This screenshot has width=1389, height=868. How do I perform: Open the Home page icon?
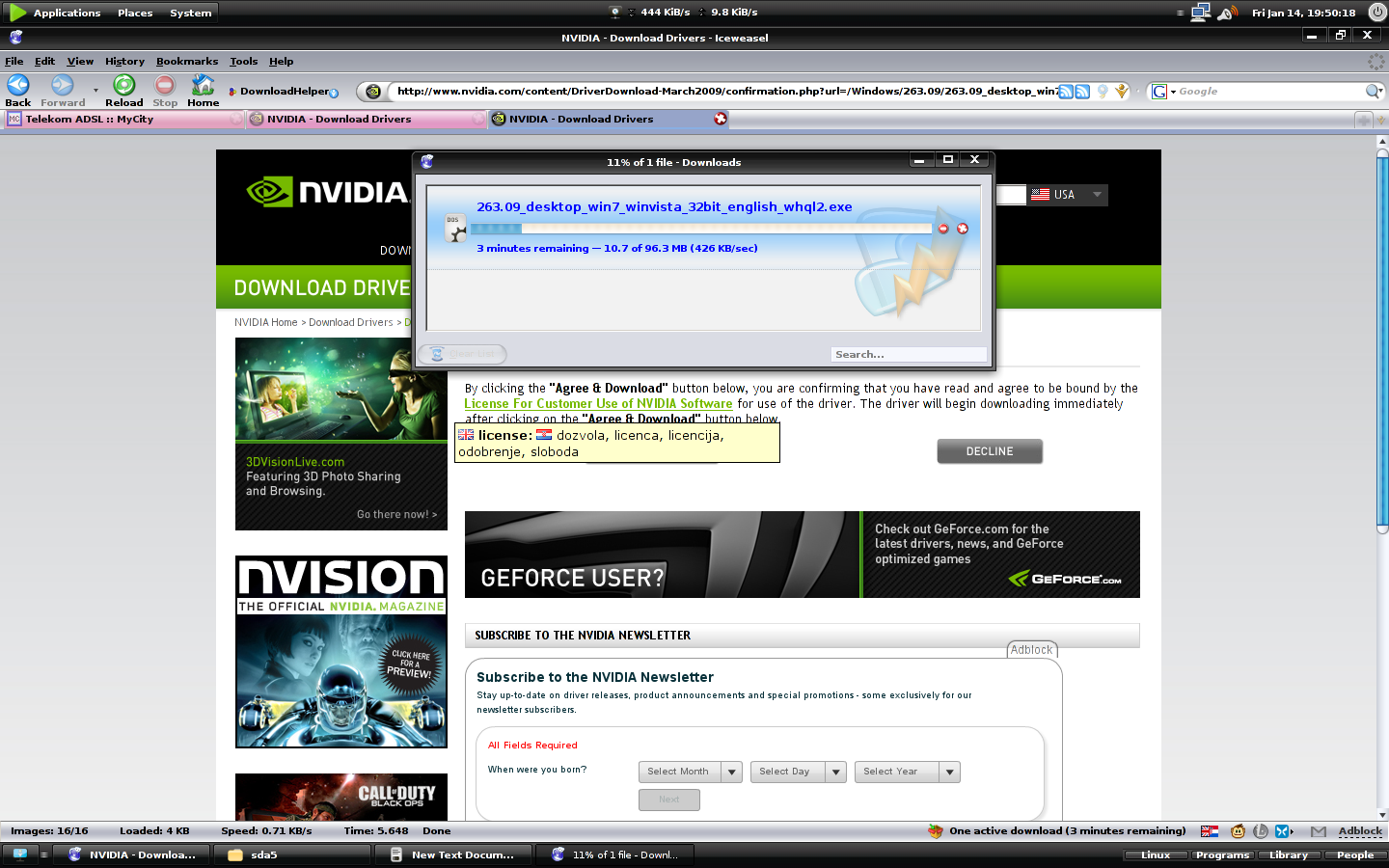click(x=203, y=86)
